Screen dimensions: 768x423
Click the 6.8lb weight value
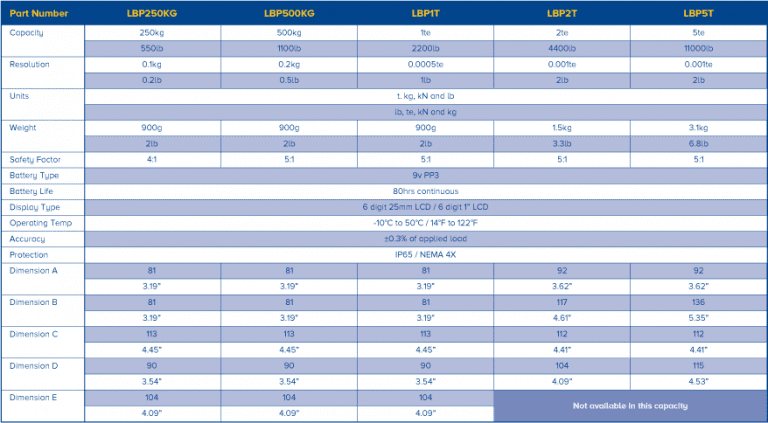697,143
